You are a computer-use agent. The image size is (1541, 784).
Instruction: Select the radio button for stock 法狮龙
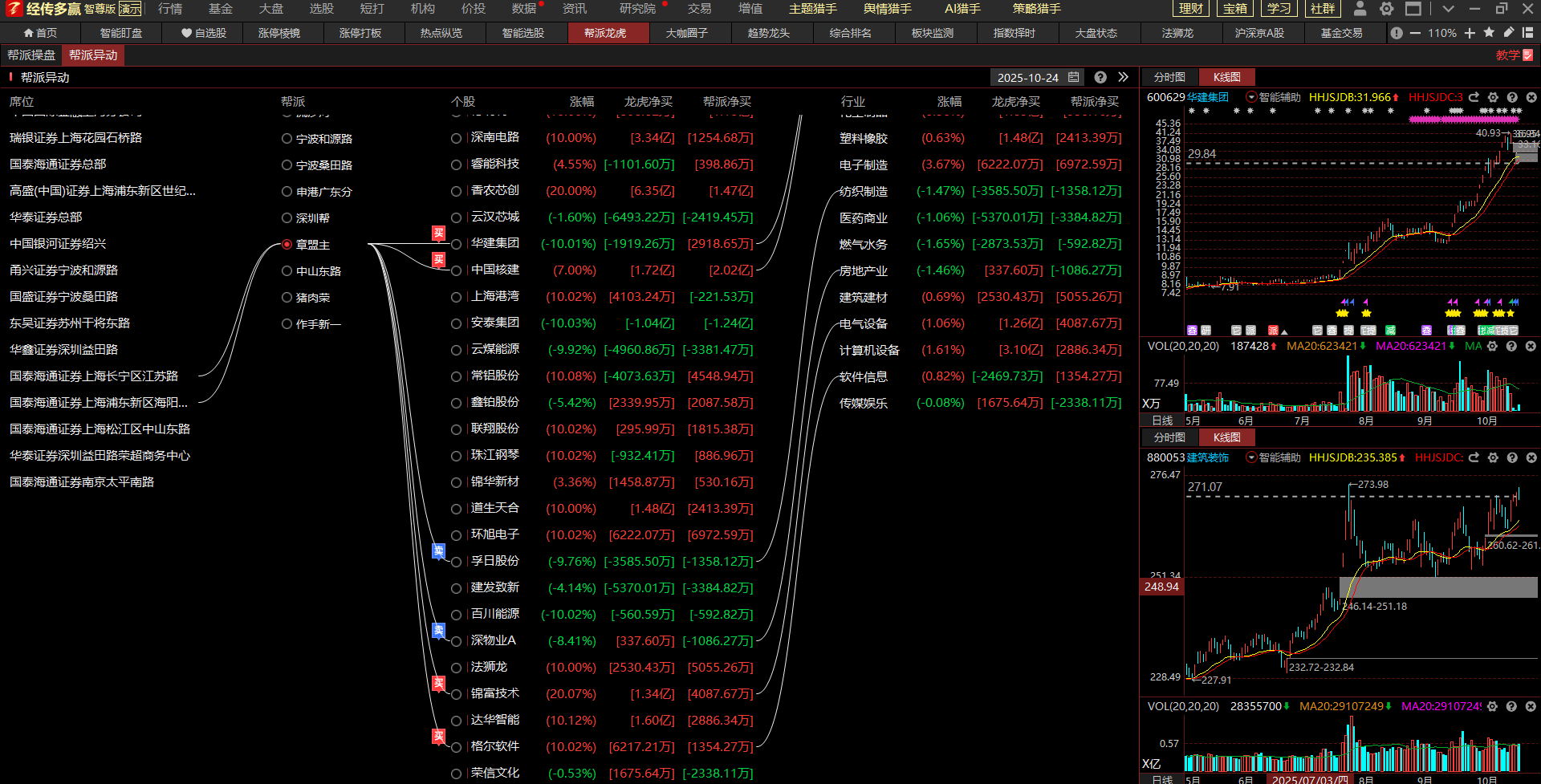[456, 668]
